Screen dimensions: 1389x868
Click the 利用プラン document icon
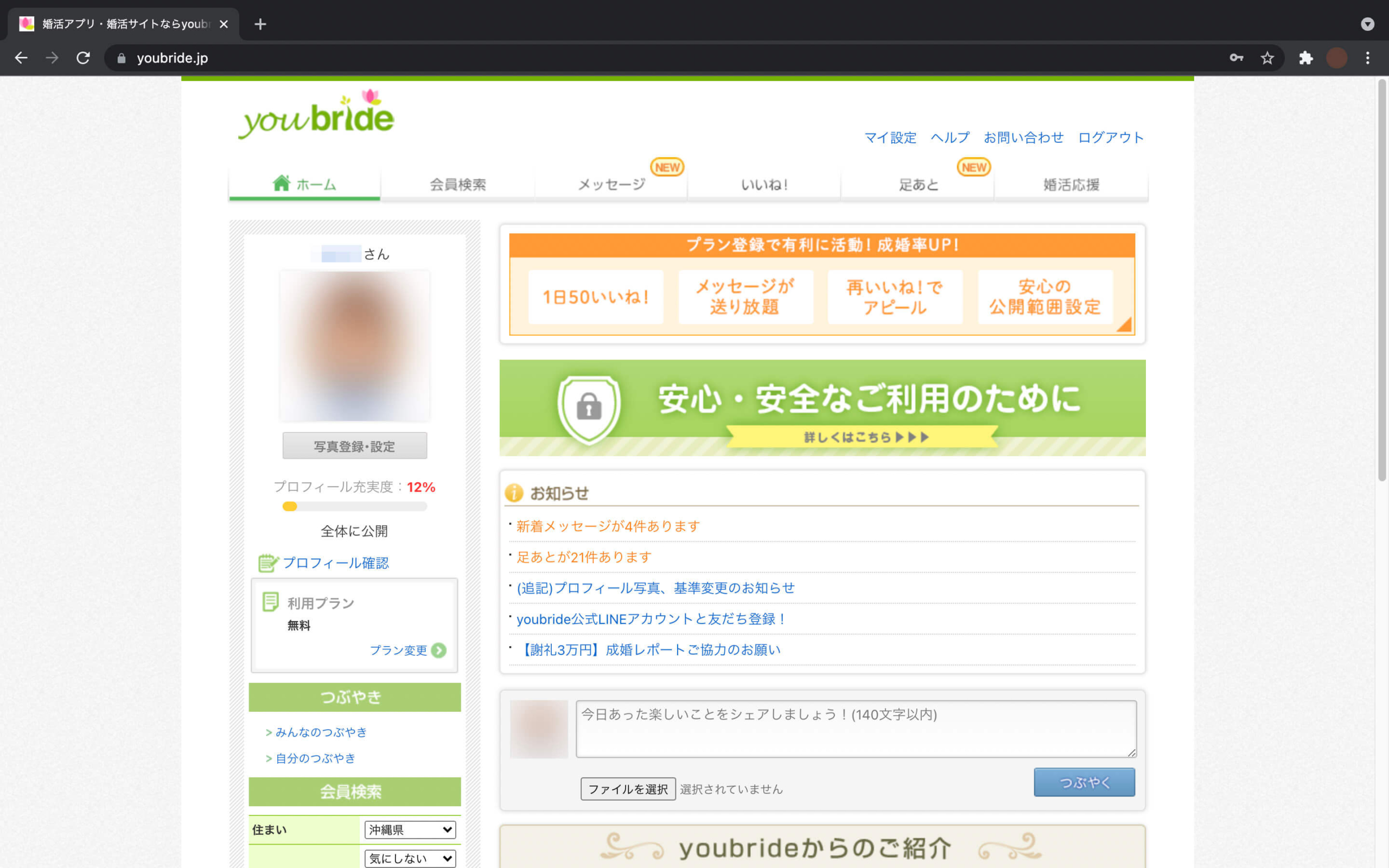pos(270,602)
